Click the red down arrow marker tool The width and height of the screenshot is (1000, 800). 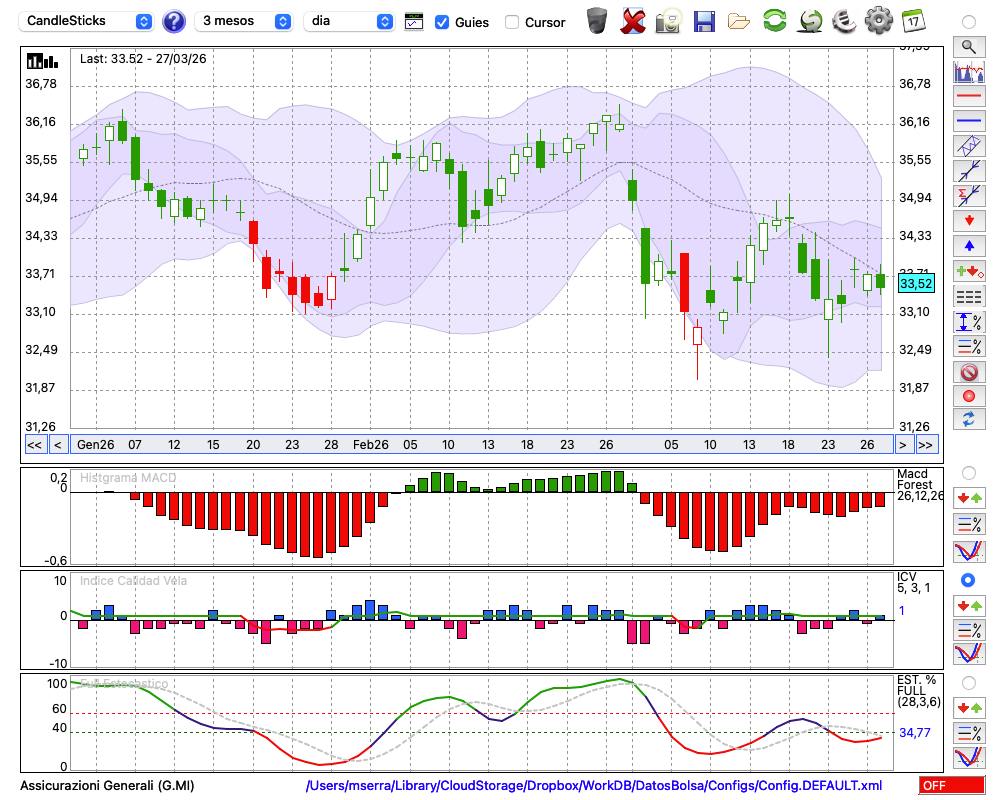[969, 221]
